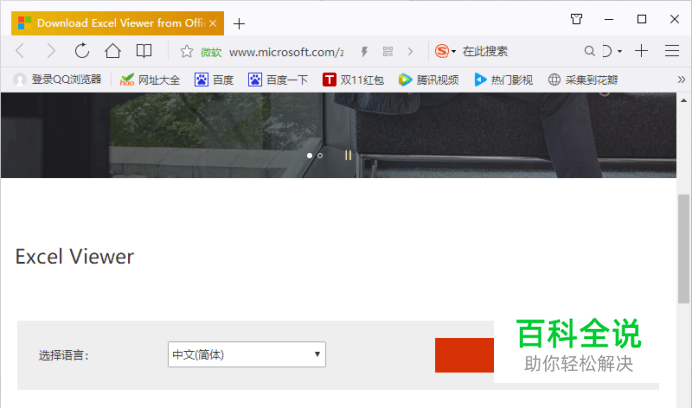Show the QR code icon in address bar

pos(388,52)
